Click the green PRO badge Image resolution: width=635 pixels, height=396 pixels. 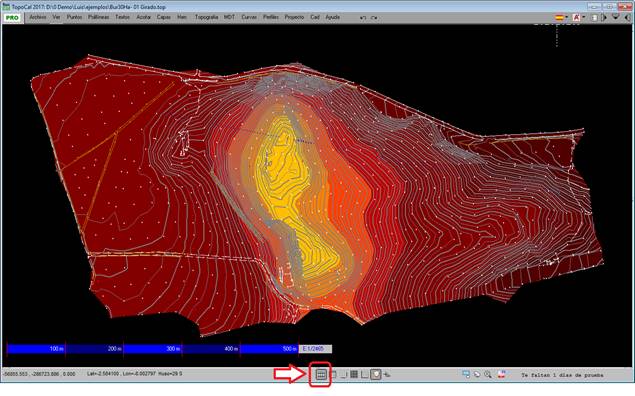[x=12, y=18]
